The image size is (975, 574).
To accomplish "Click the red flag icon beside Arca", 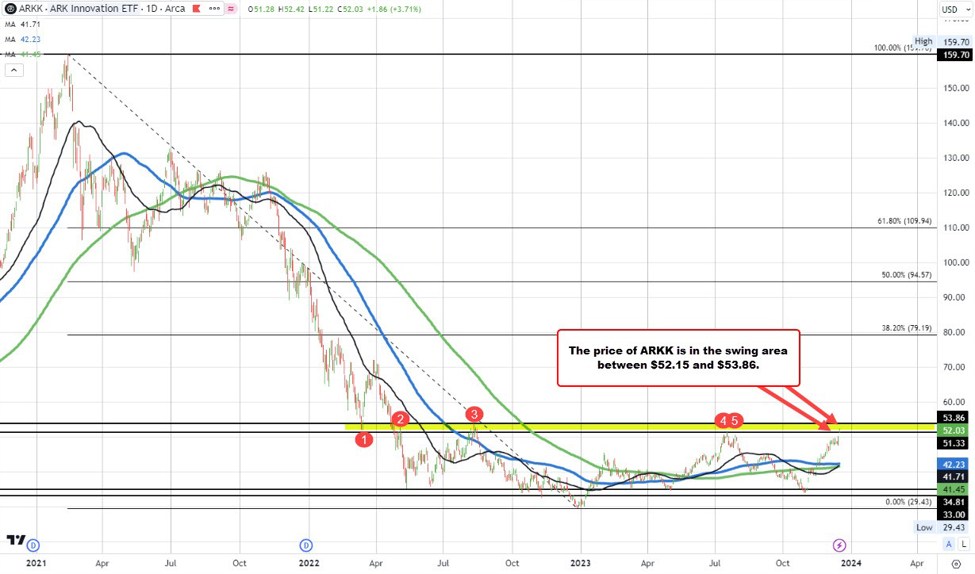I will click(x=196, y=9).
